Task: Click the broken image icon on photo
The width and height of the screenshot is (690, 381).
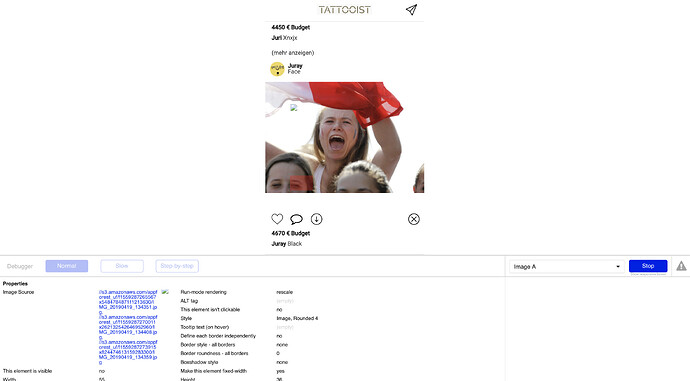Action: (294, 107)
